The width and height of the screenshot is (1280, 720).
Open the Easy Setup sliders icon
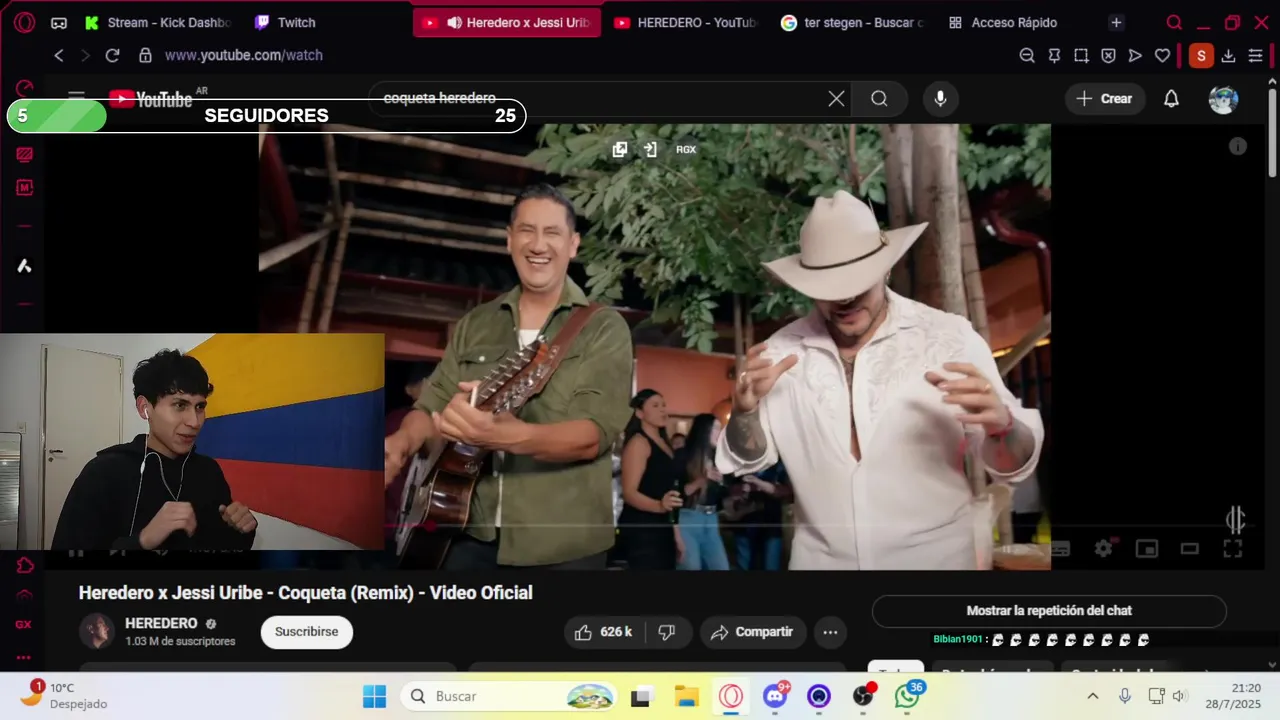pos(1255,56)
